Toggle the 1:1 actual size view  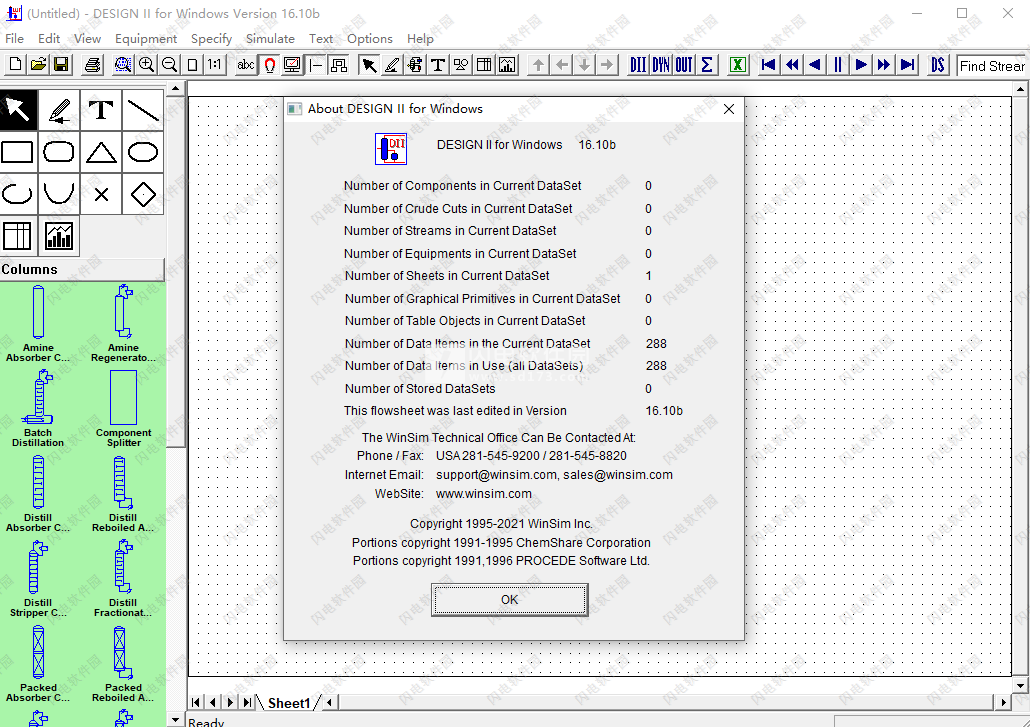215,65
